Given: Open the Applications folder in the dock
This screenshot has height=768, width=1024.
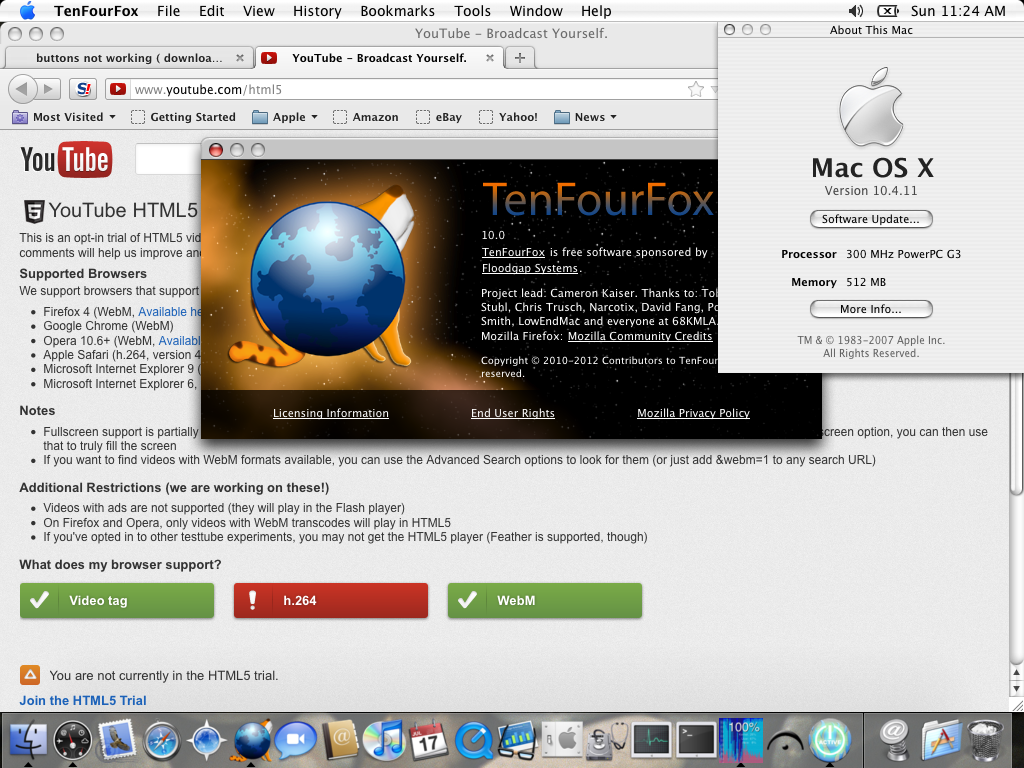Looking at the screenshot, I should [941, 740].
